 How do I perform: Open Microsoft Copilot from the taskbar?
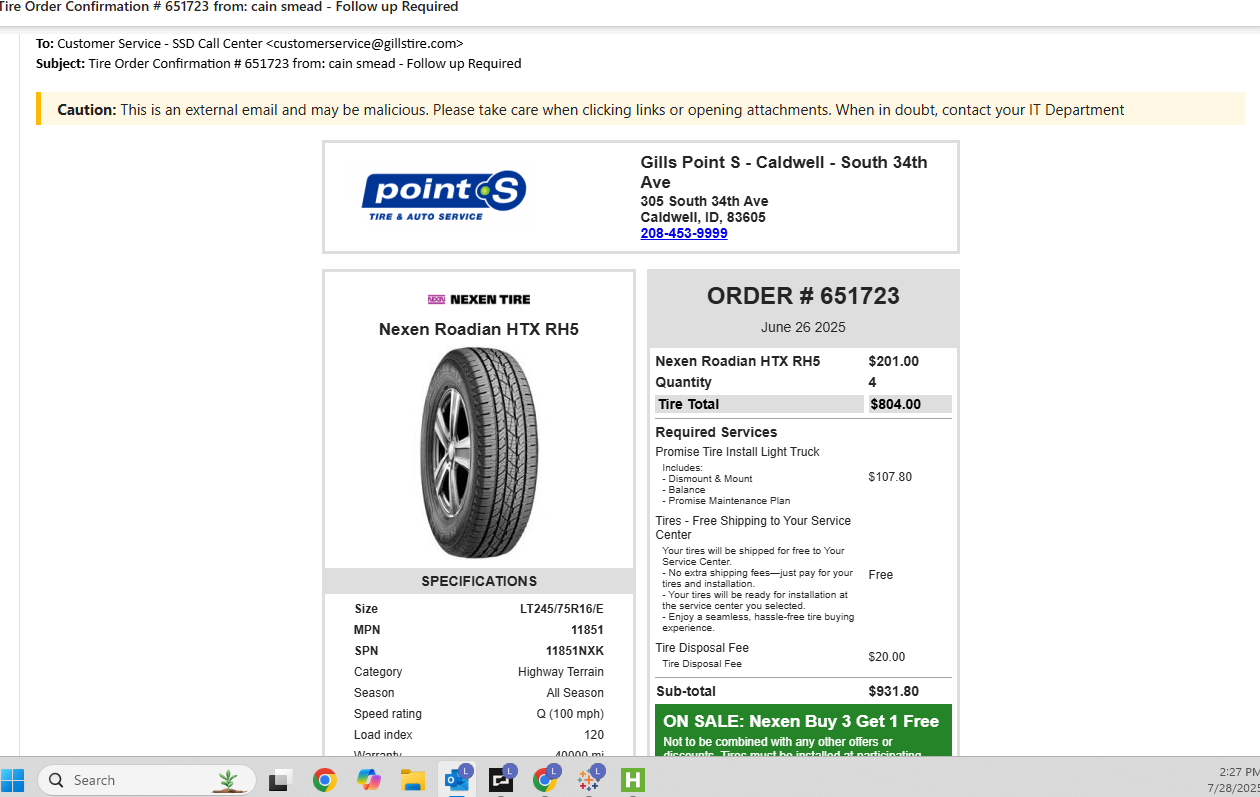(369, 780)
